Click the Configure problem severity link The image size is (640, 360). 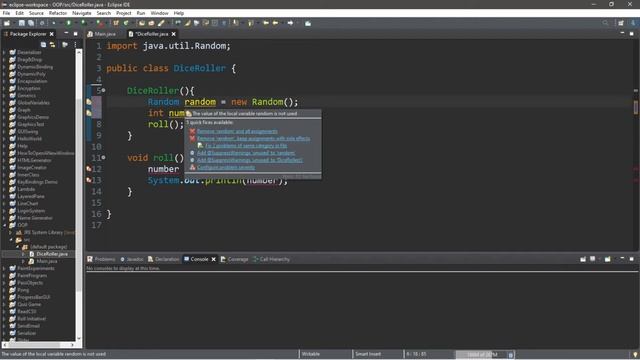click(226, 167)
